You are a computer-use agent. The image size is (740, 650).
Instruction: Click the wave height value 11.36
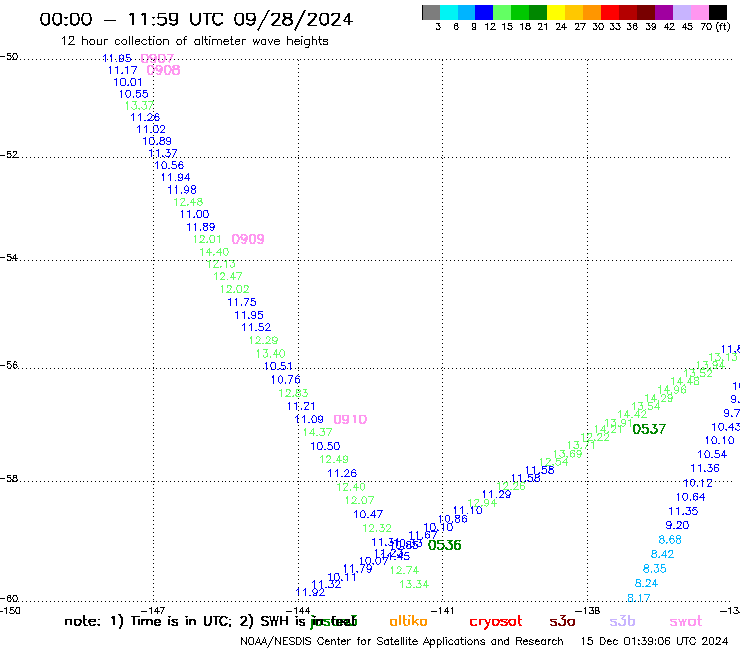(x=705, y=468)
